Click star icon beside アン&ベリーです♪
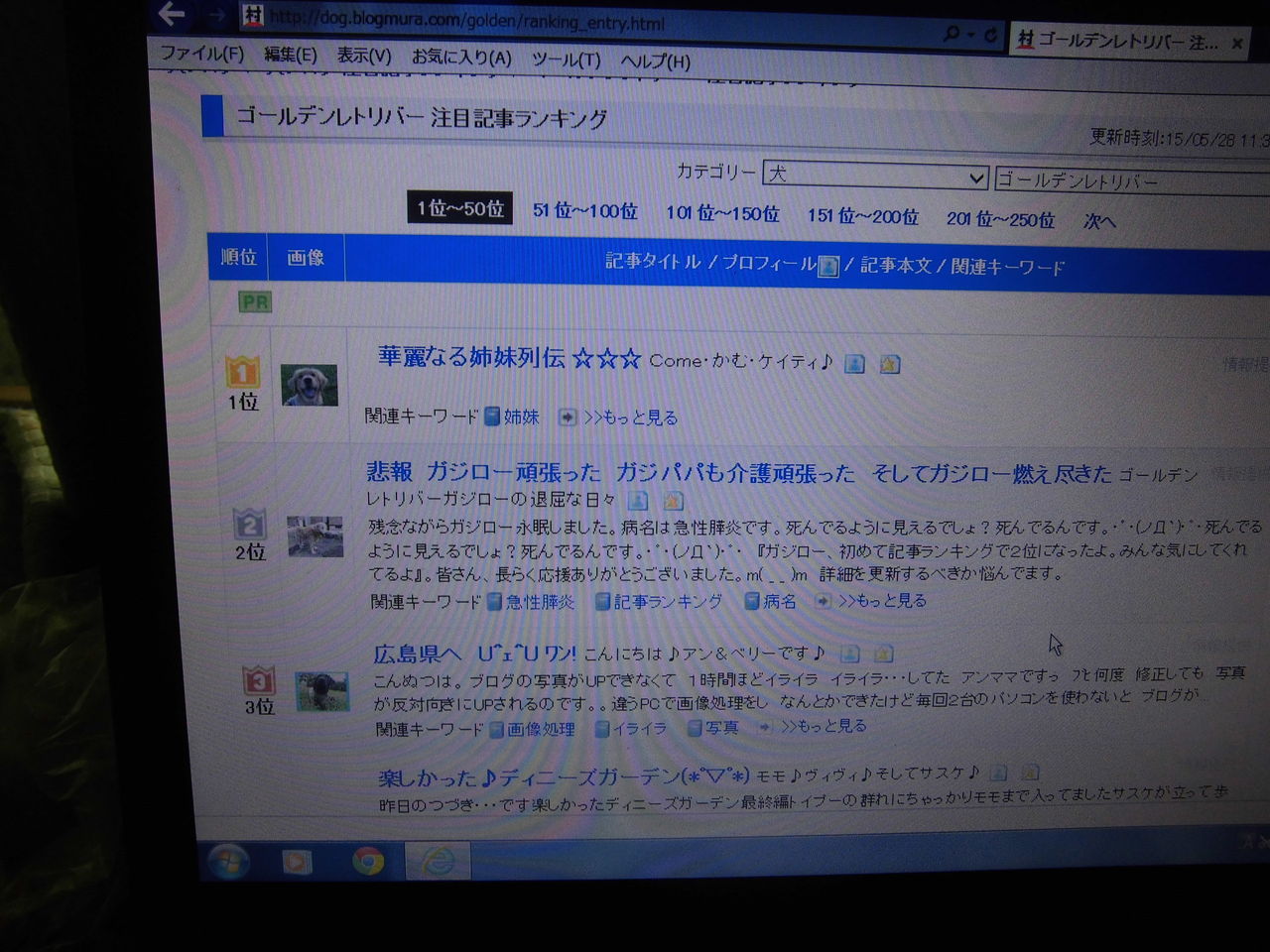Image resolution: width=1270 pixels, height=952 pixels. tap(884, 654)
